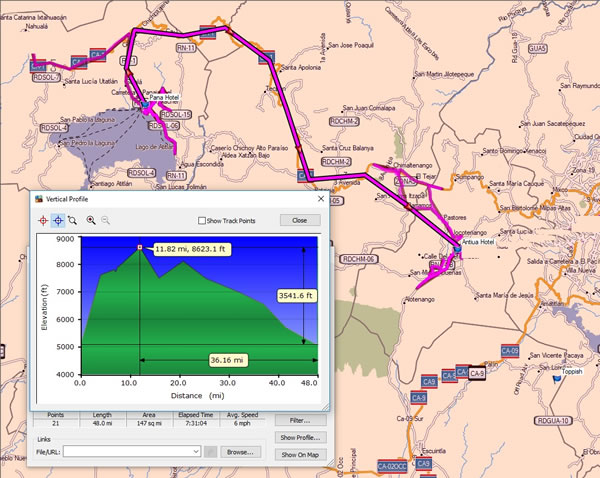Click the CA-09 highway shield

click(x=510, y=351)
